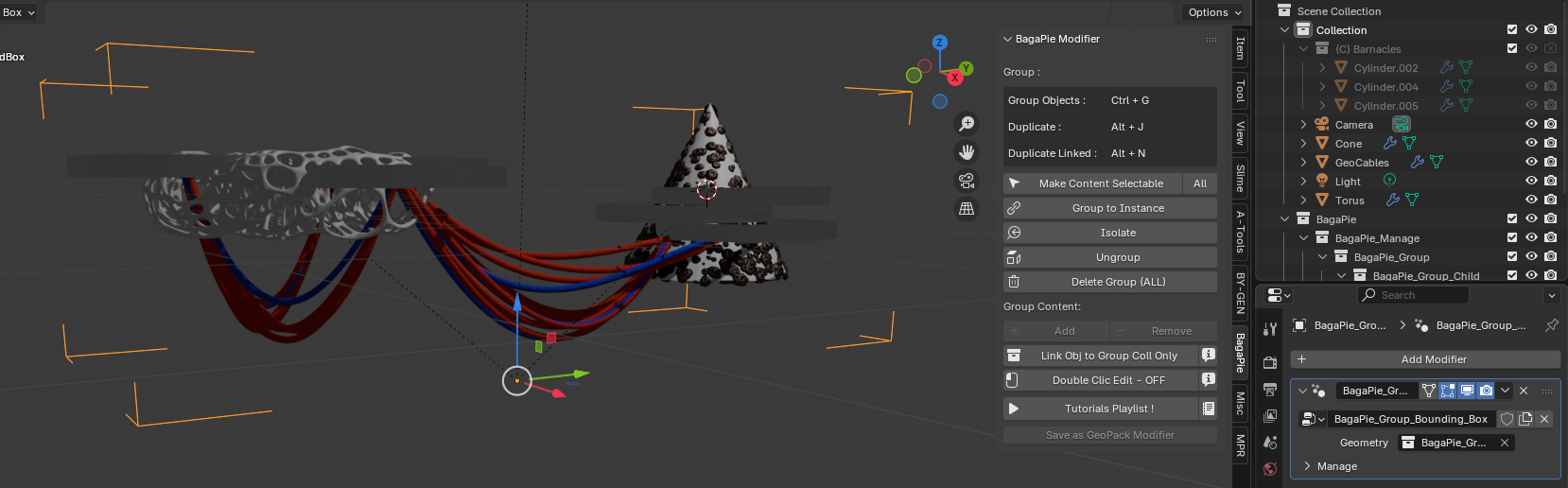Click the Group to Instance button

[x=1109, y=208]
